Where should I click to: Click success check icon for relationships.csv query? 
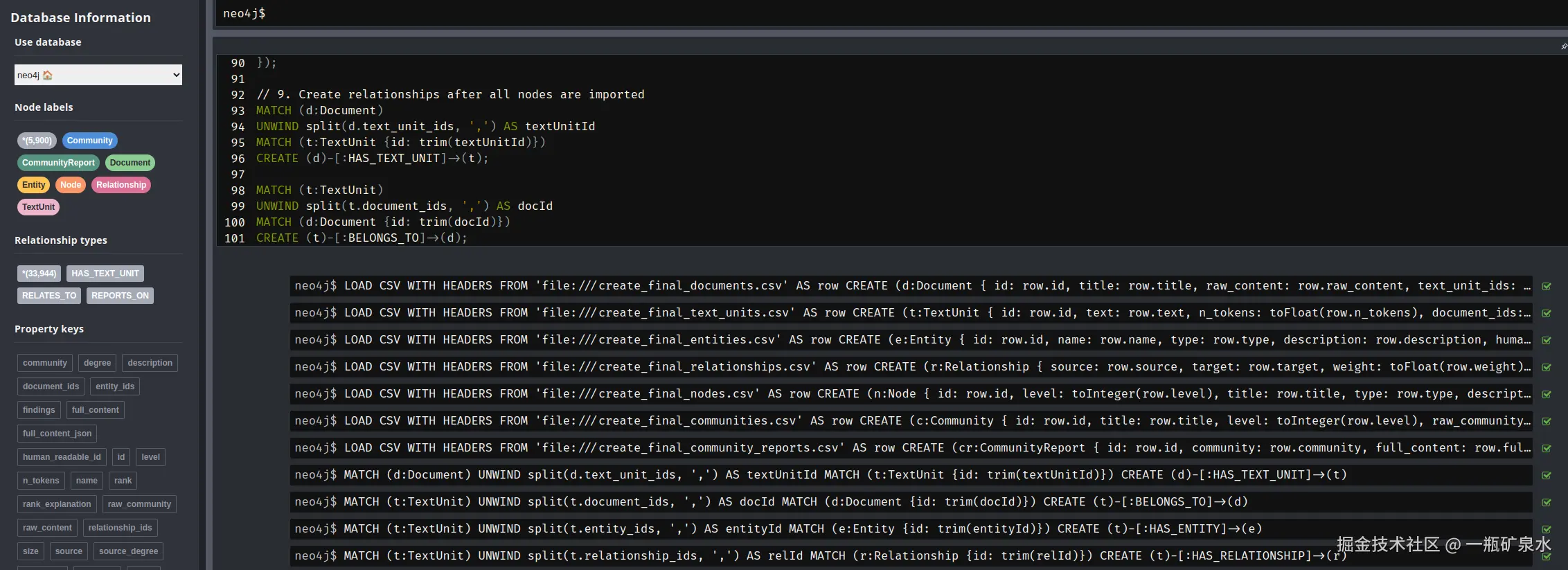pos(1546,367)
